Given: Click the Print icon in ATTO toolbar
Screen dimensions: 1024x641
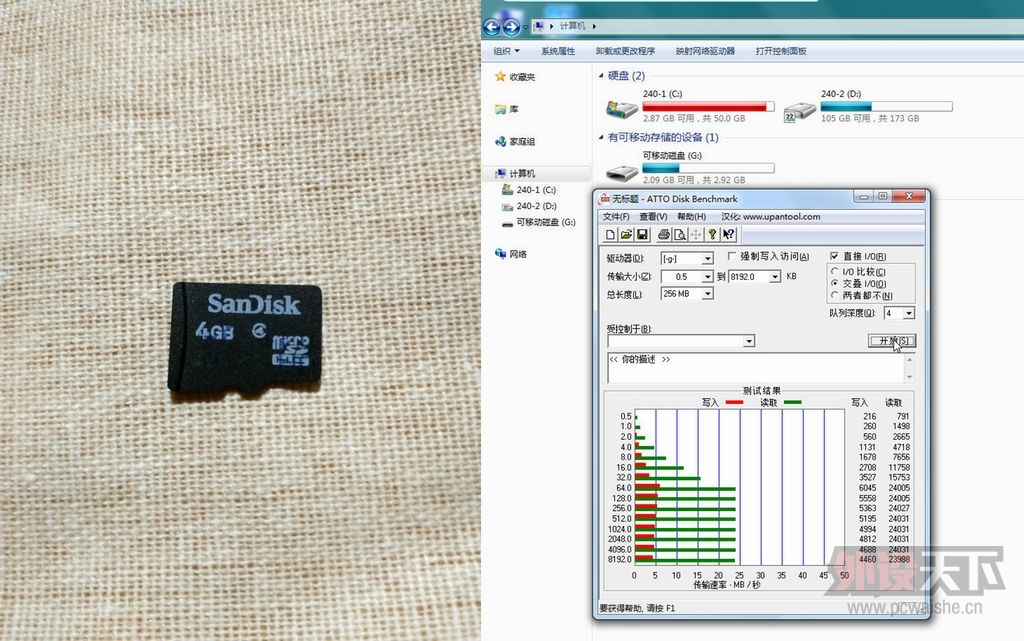Looking at the screenshot, I should (664, 234).
